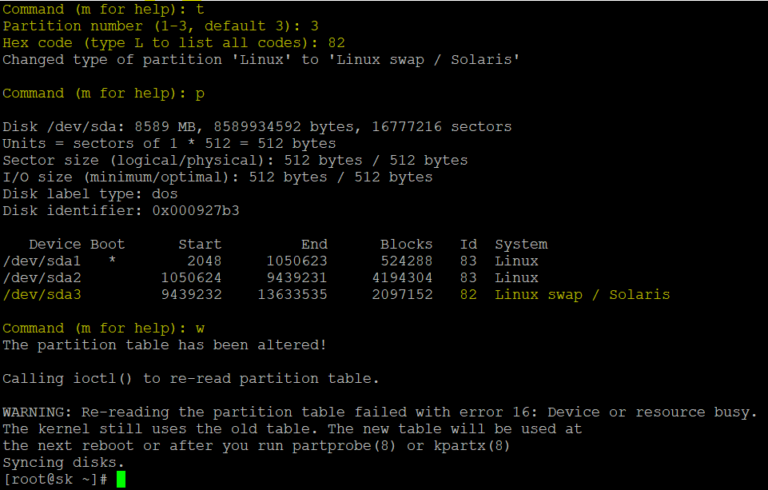
Task: Click 'Linux swap / Solaris' in partition table
Action: (x=582, y=294)
